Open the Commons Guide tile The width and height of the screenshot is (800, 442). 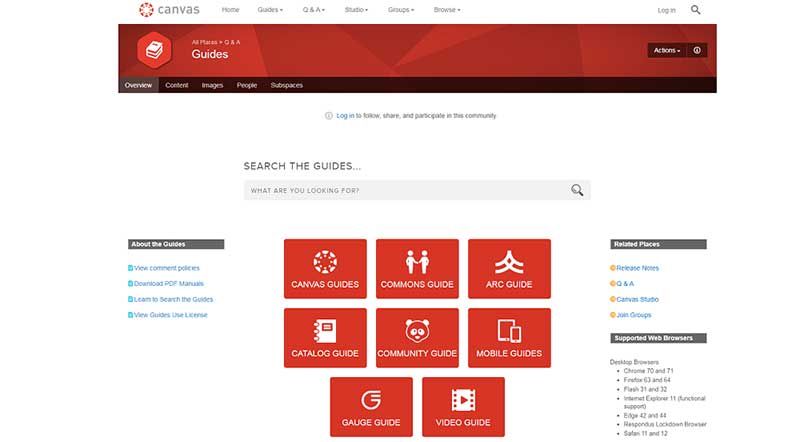[417, 268]
